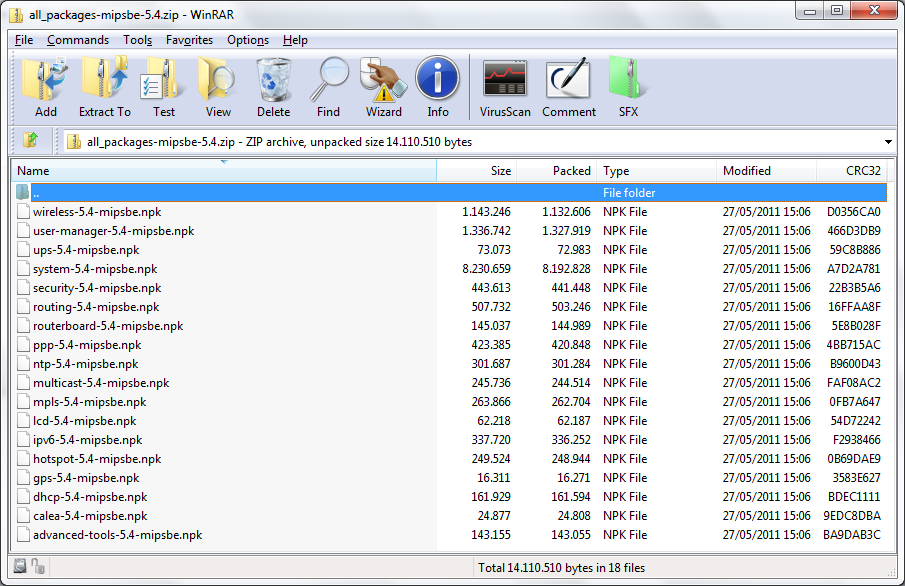
Task: Expand the address bar dropdown arrow
Action: (x=888, y=141)
